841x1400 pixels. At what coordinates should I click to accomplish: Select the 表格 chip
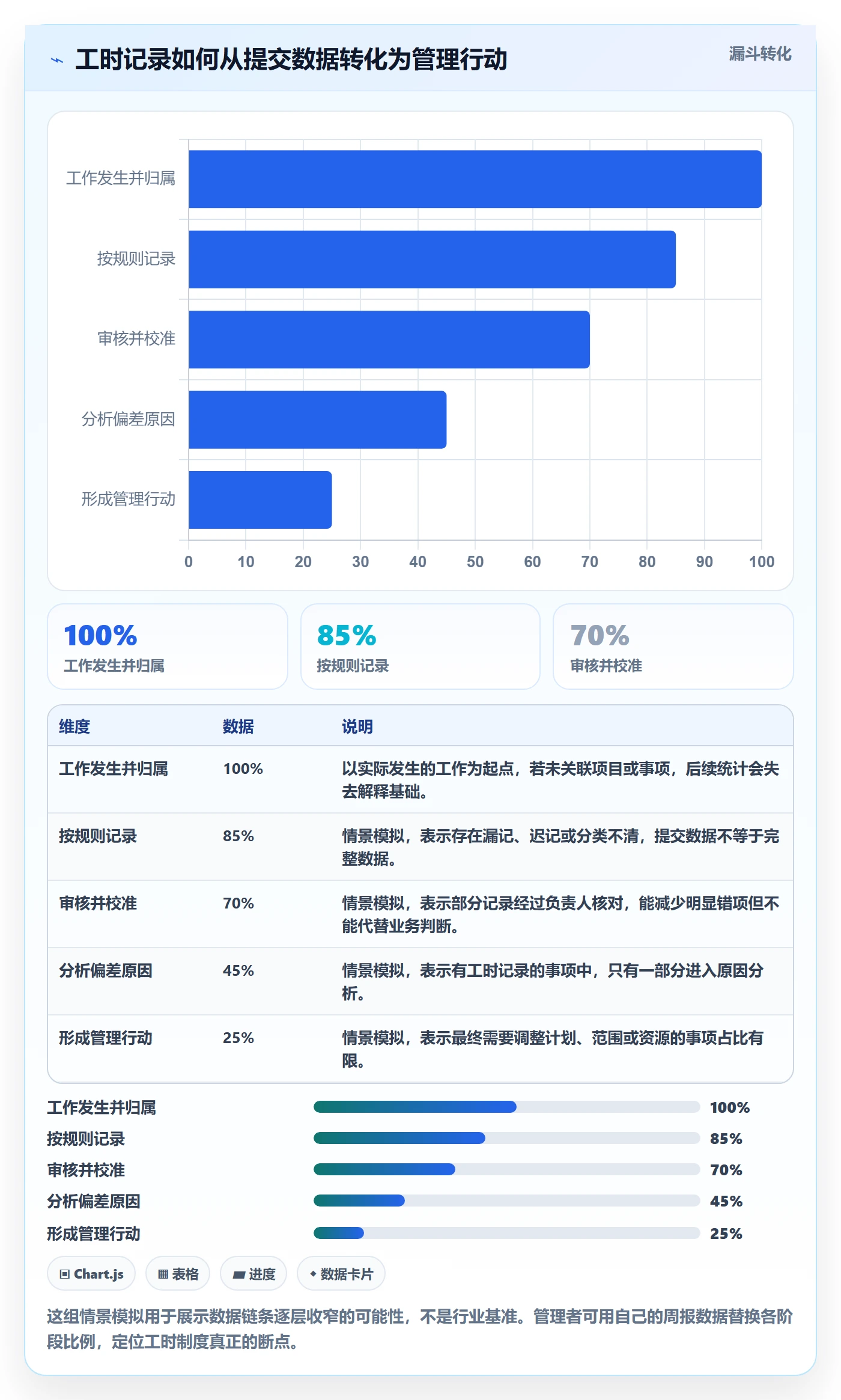pyautogui.click(x=178, y=1274)
